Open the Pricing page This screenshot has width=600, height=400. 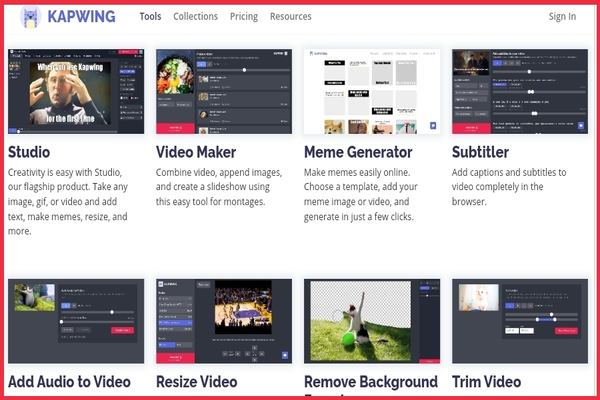click(x=244, y=16)
